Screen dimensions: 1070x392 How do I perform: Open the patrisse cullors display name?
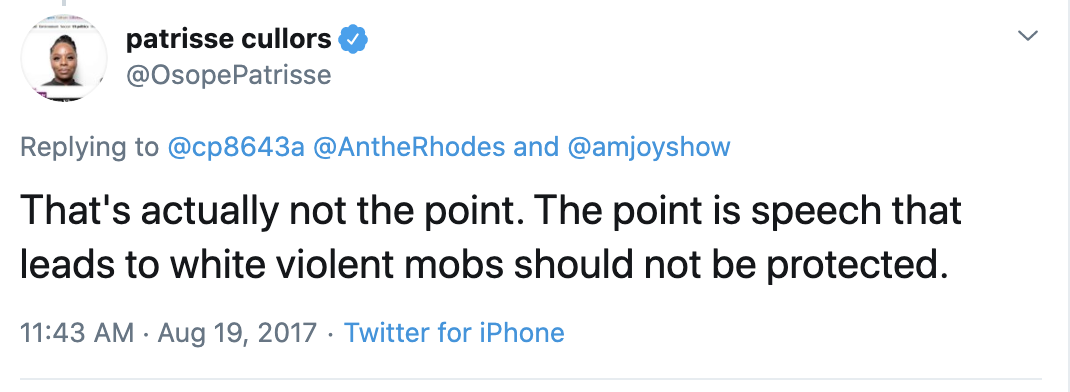coord(229,40)
